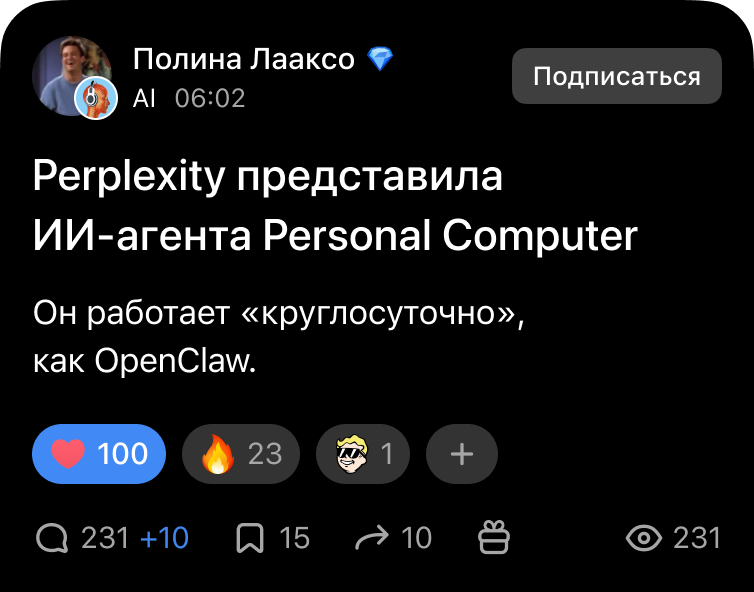Click the subtitle mentioning OpenClaw
Screen dimensions: 754x592
click(278, 337)
